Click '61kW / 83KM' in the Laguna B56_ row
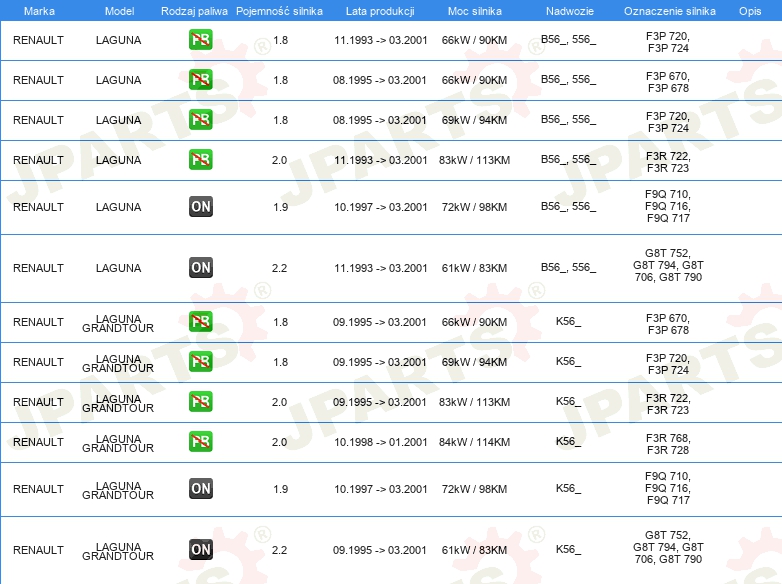 click(x=474, y=268)
